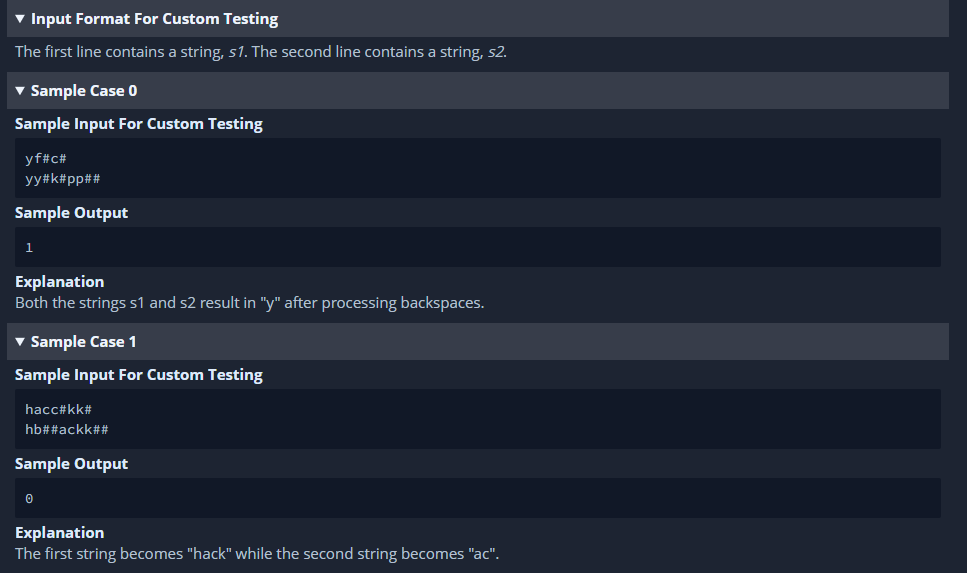Image resolution: width=967 pixels, height=573 pixels.
Task: Click the sample output value 1
Action: click(29, 248)
